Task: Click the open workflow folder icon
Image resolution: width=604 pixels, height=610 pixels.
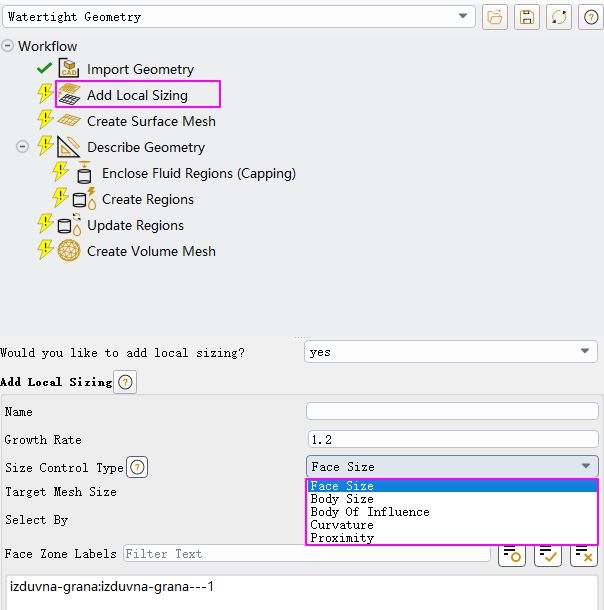Action: (494, 17)
